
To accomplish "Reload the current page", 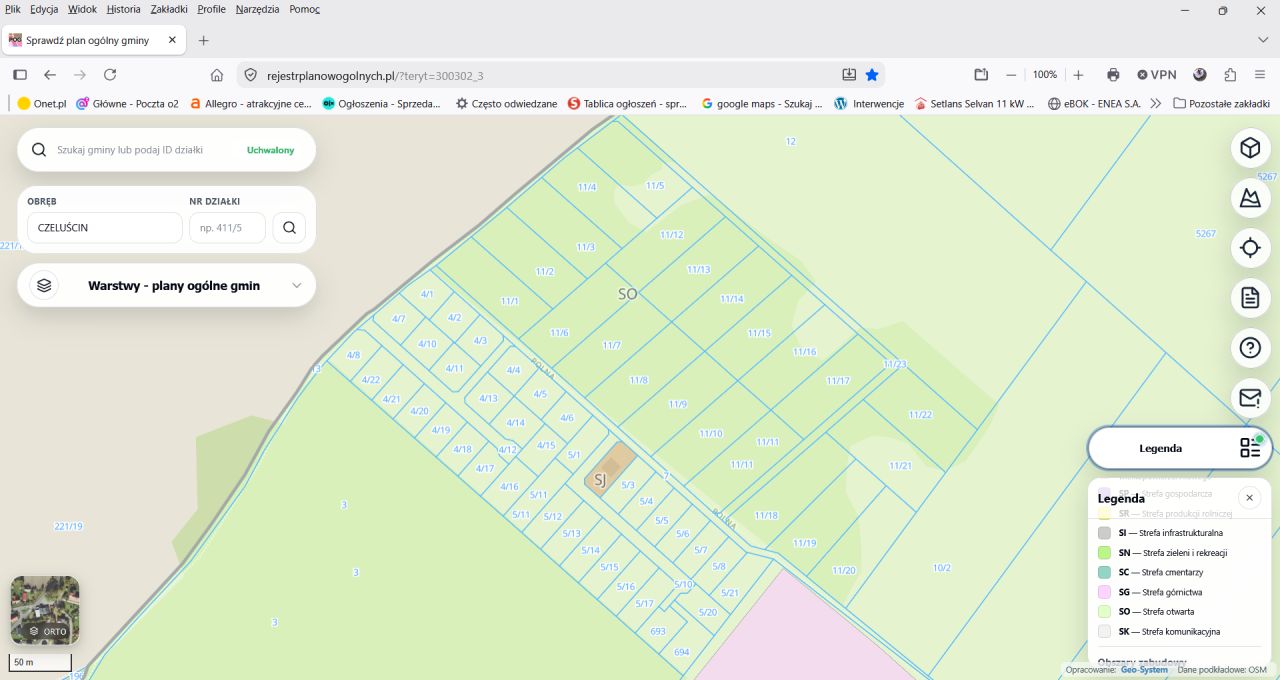I will pyautogui.click(x=110, y=75).
